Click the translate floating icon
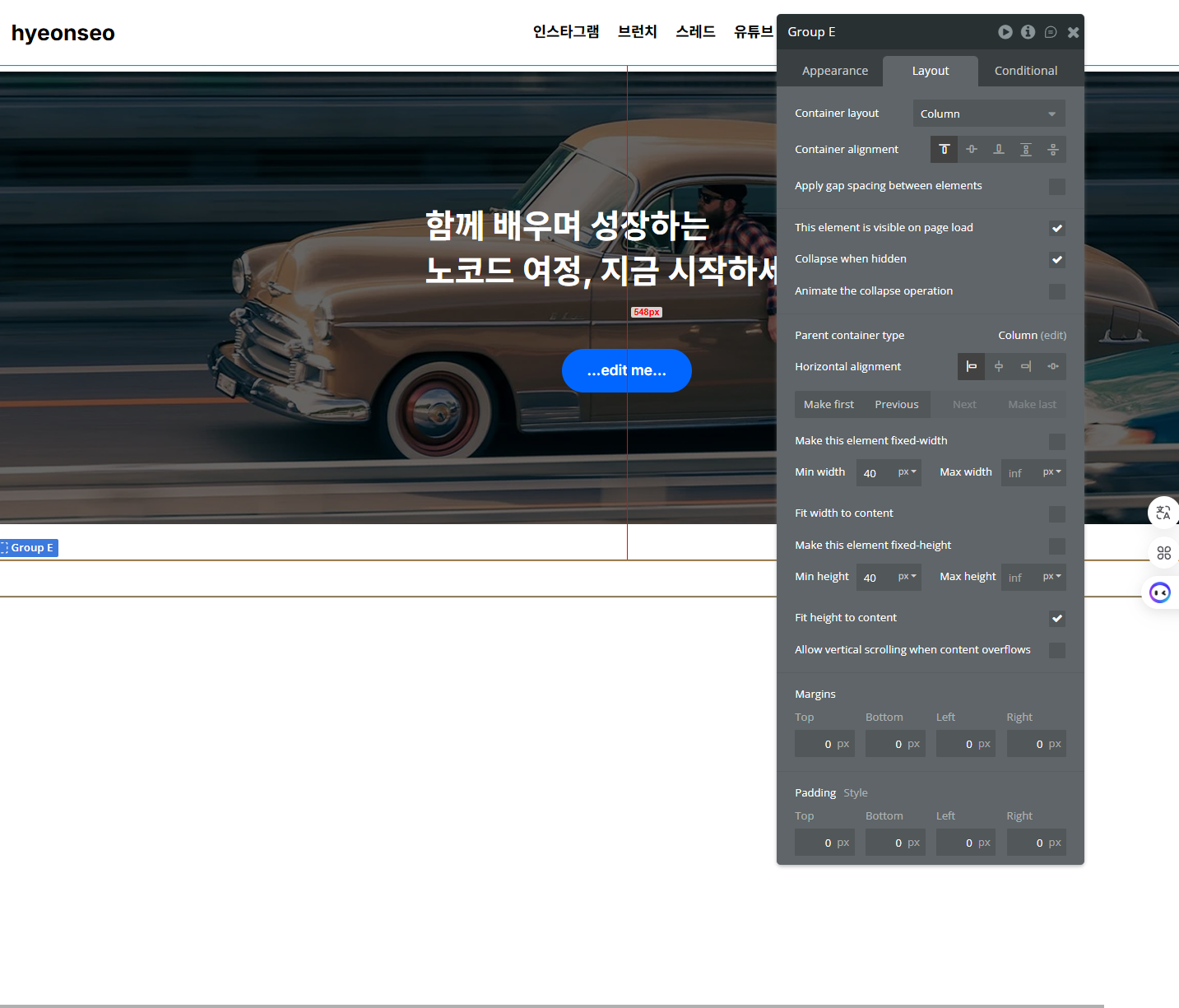The image size is (1179, 1008). pyautogui.click(x=1163, y=513)
